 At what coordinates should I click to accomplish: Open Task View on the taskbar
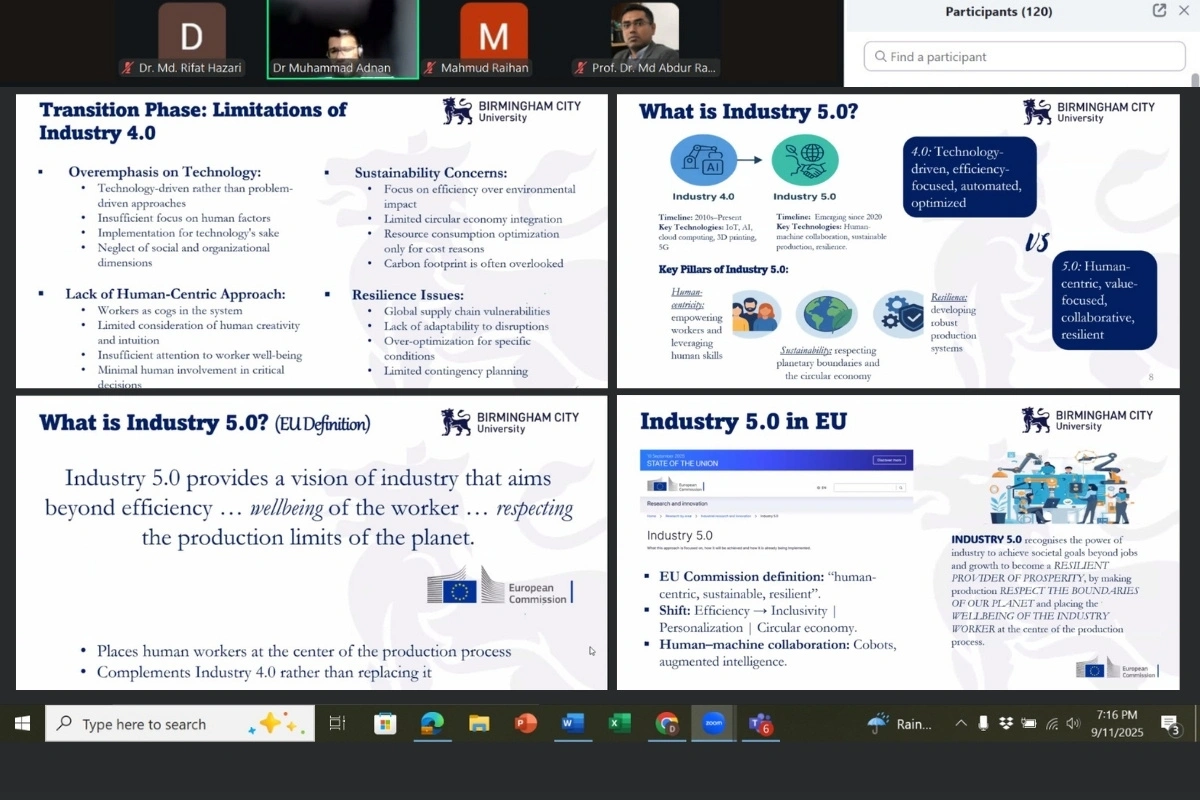click(337, 723)
